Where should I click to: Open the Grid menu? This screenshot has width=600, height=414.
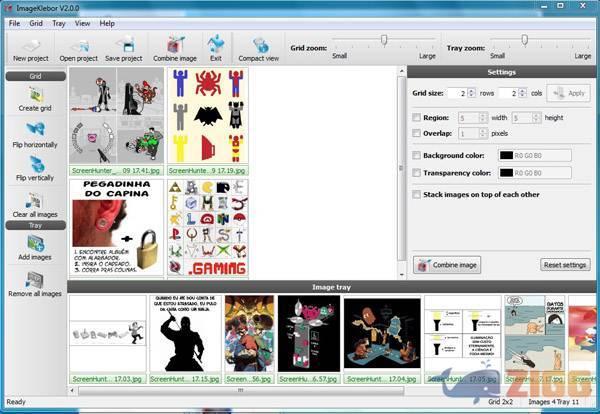click(x=35, y=23)
